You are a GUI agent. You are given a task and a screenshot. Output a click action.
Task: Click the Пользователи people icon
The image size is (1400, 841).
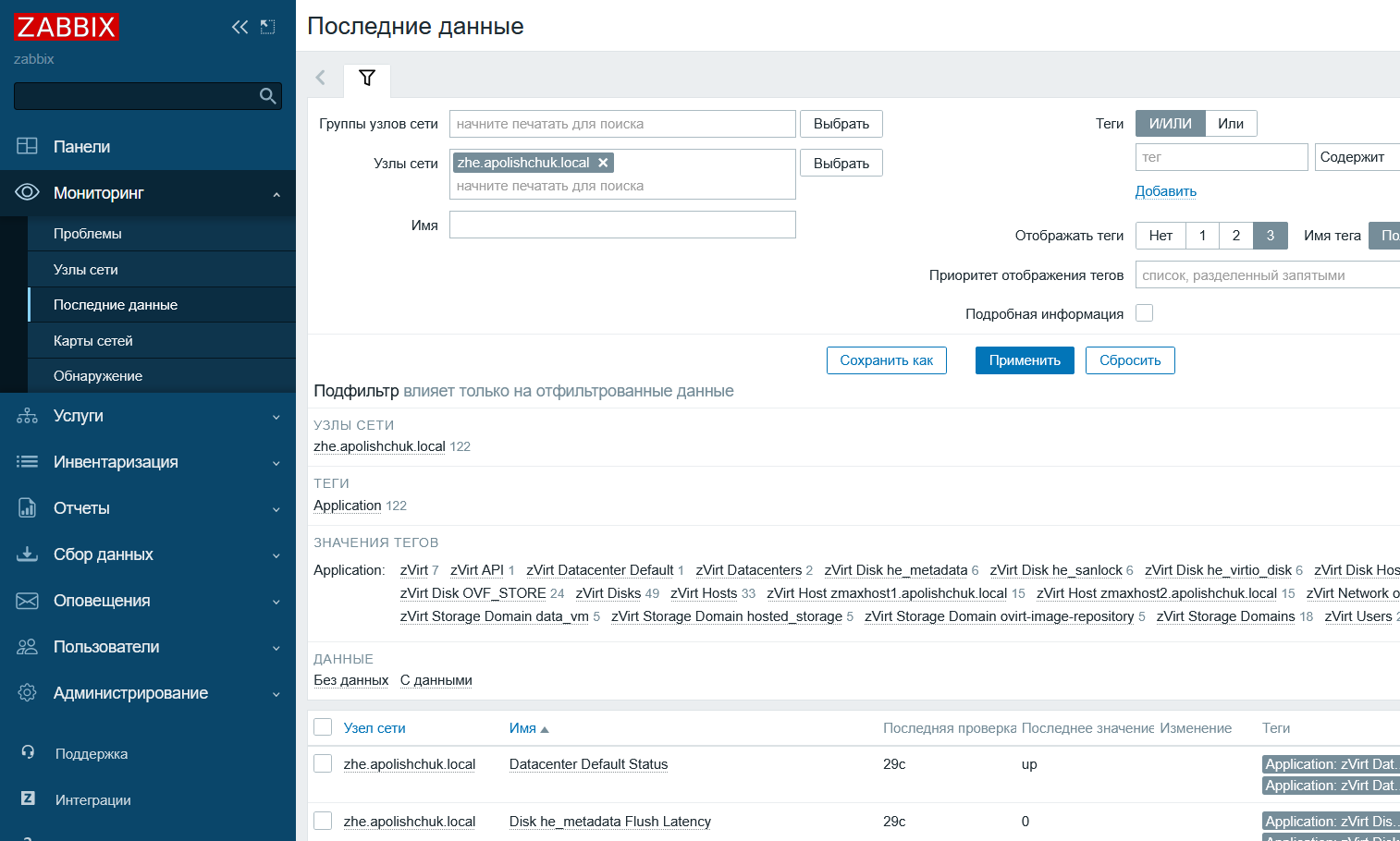(x=27, y=647)
